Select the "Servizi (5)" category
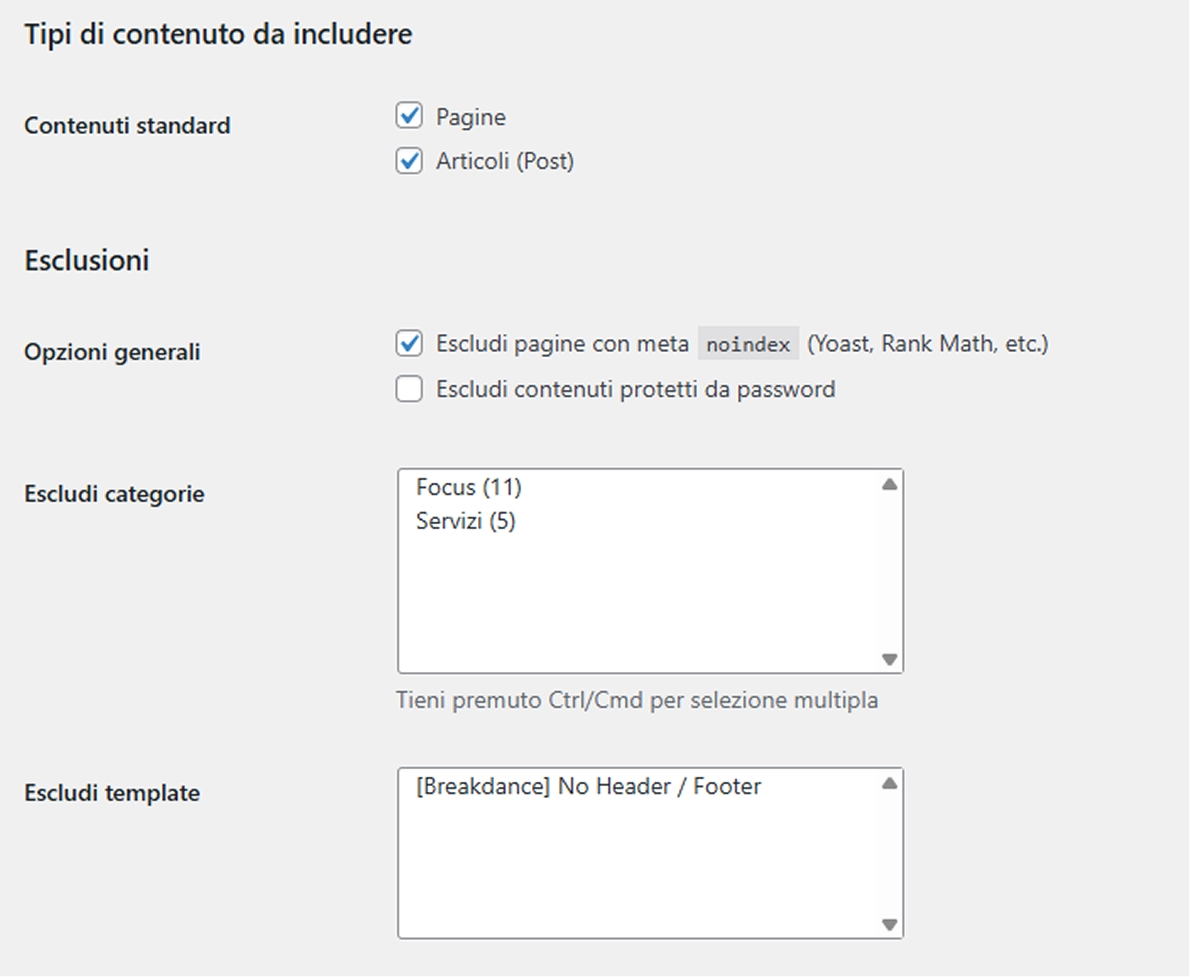 [x=464, y=520]
